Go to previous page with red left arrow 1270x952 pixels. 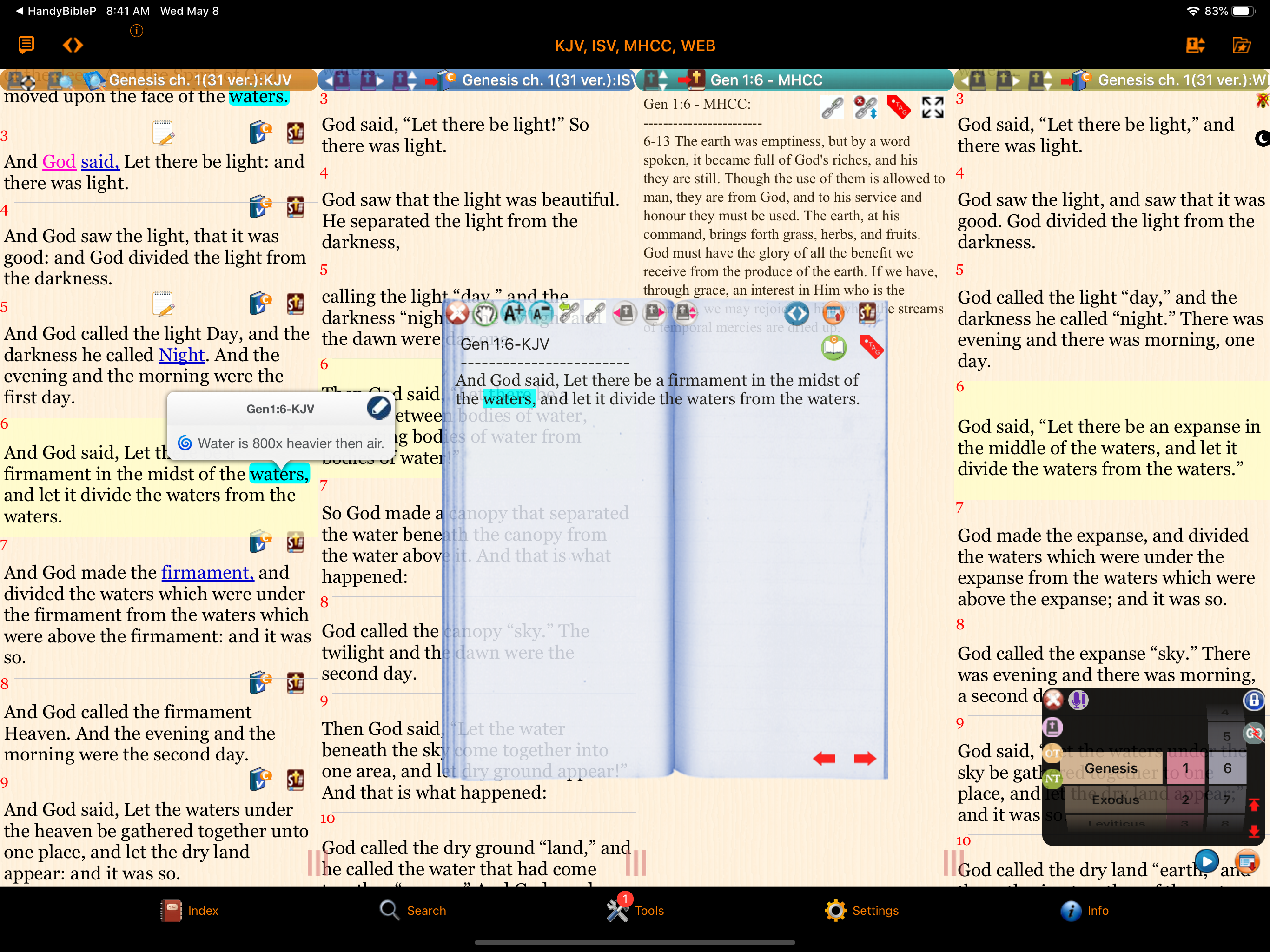[824, 759]
